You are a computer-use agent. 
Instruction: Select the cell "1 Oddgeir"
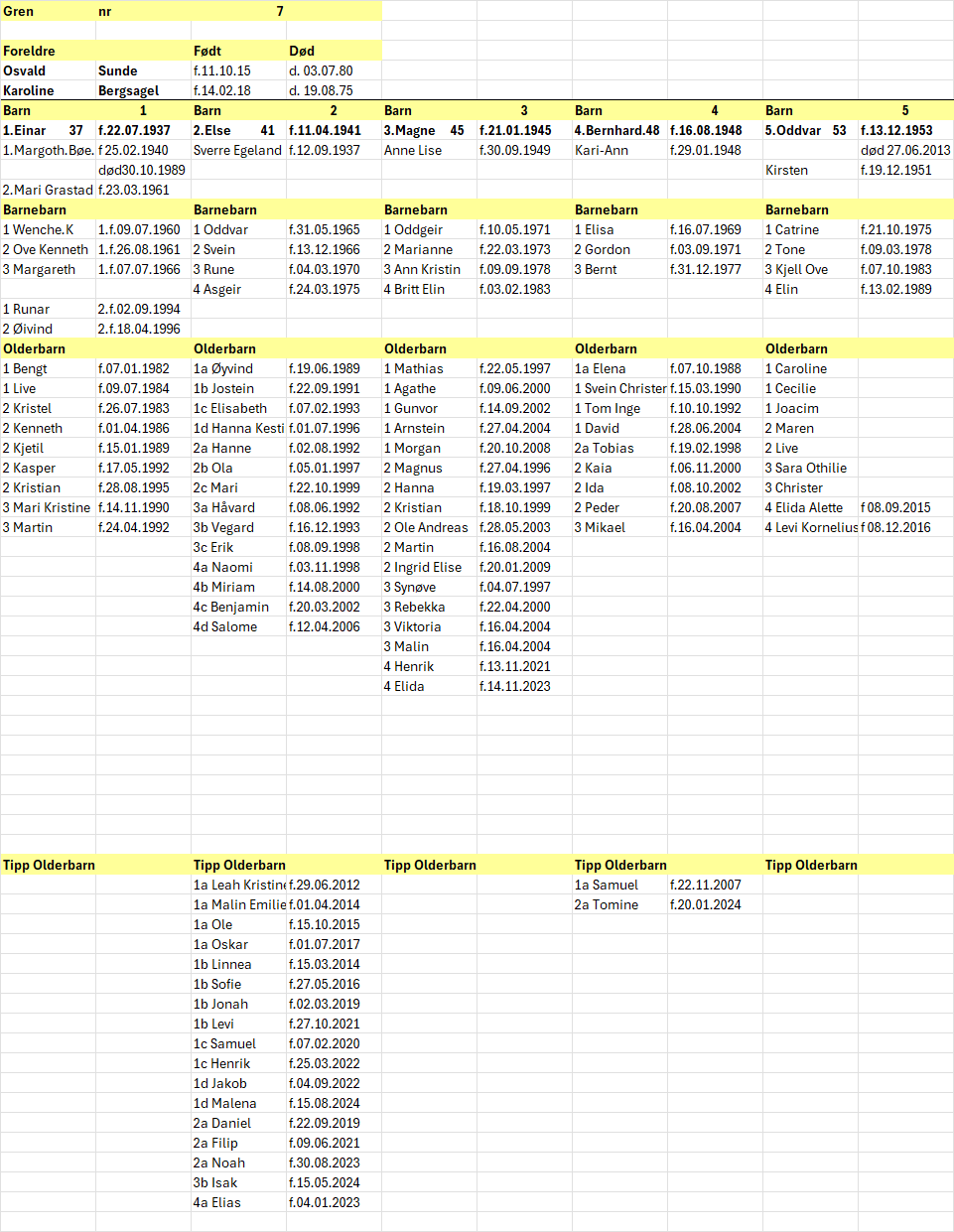[x=429, y=229]
